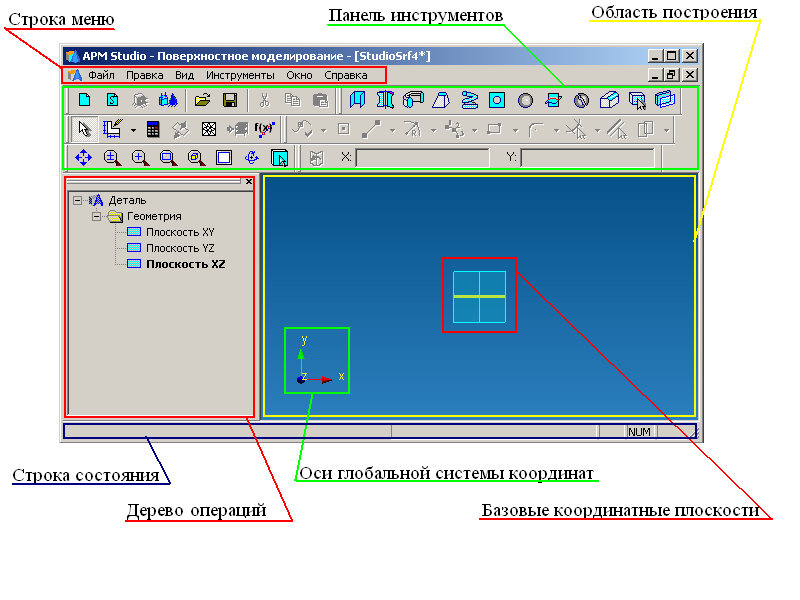The image size is (800, 600).
Task: Click the box with highlighted top icon
Action: pos(609,99)
